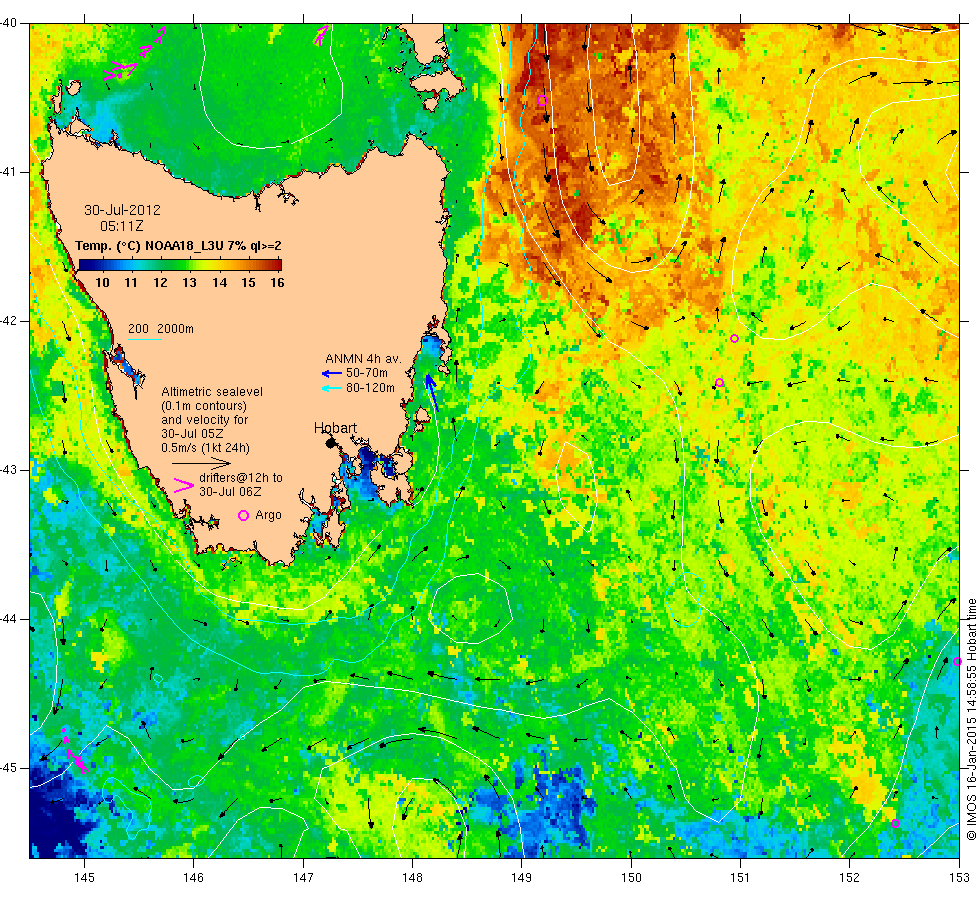Viewport: 980px width, 900px height.
Task: Click the black Hobart location dot
Action: point(331,442)
